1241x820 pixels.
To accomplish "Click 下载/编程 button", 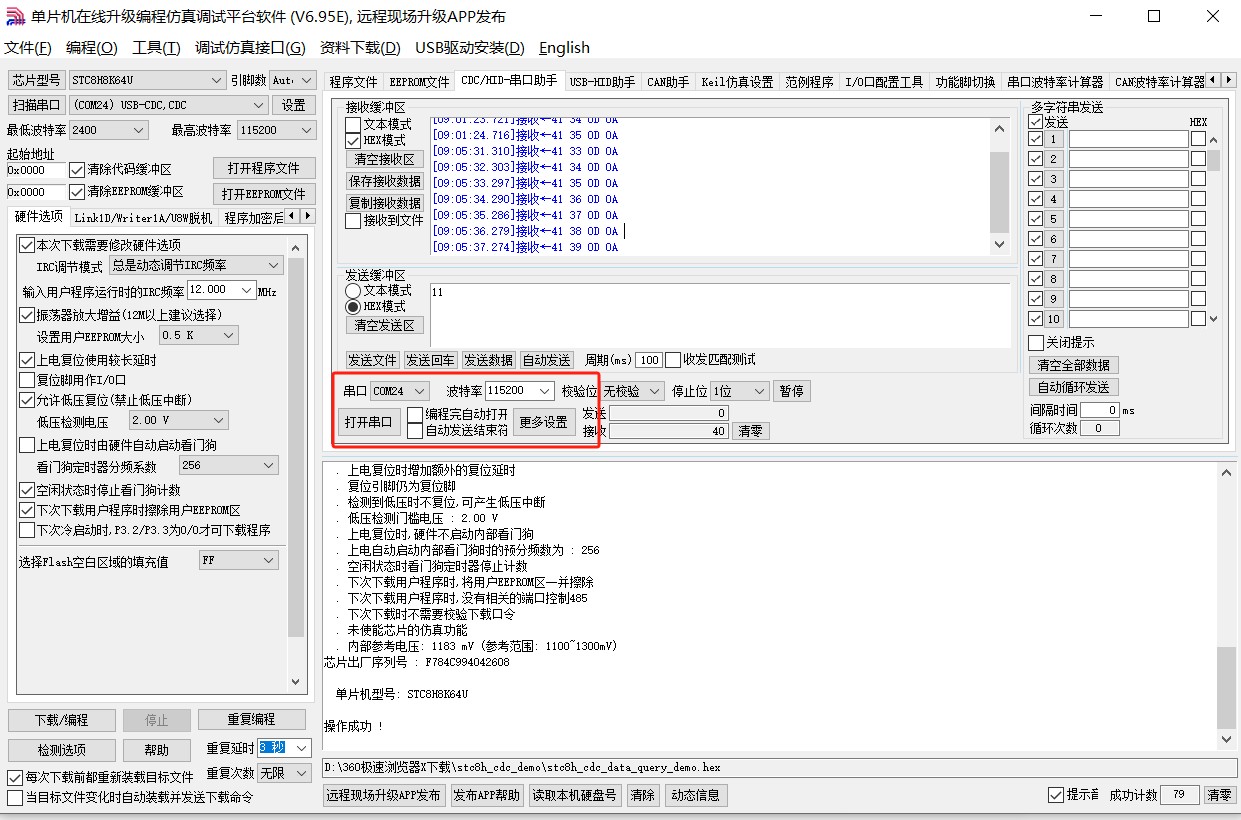I will pyautogui.click(x=61, y=720).
